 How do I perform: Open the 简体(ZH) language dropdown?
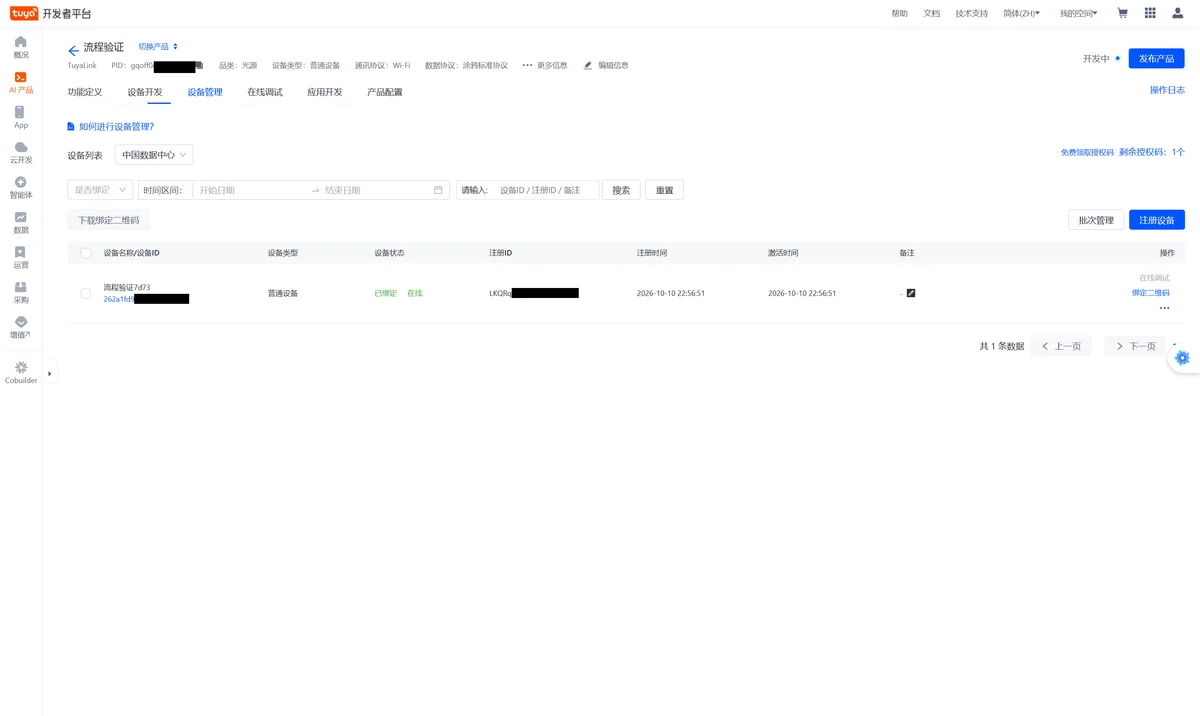click(x=1021, y=13)
